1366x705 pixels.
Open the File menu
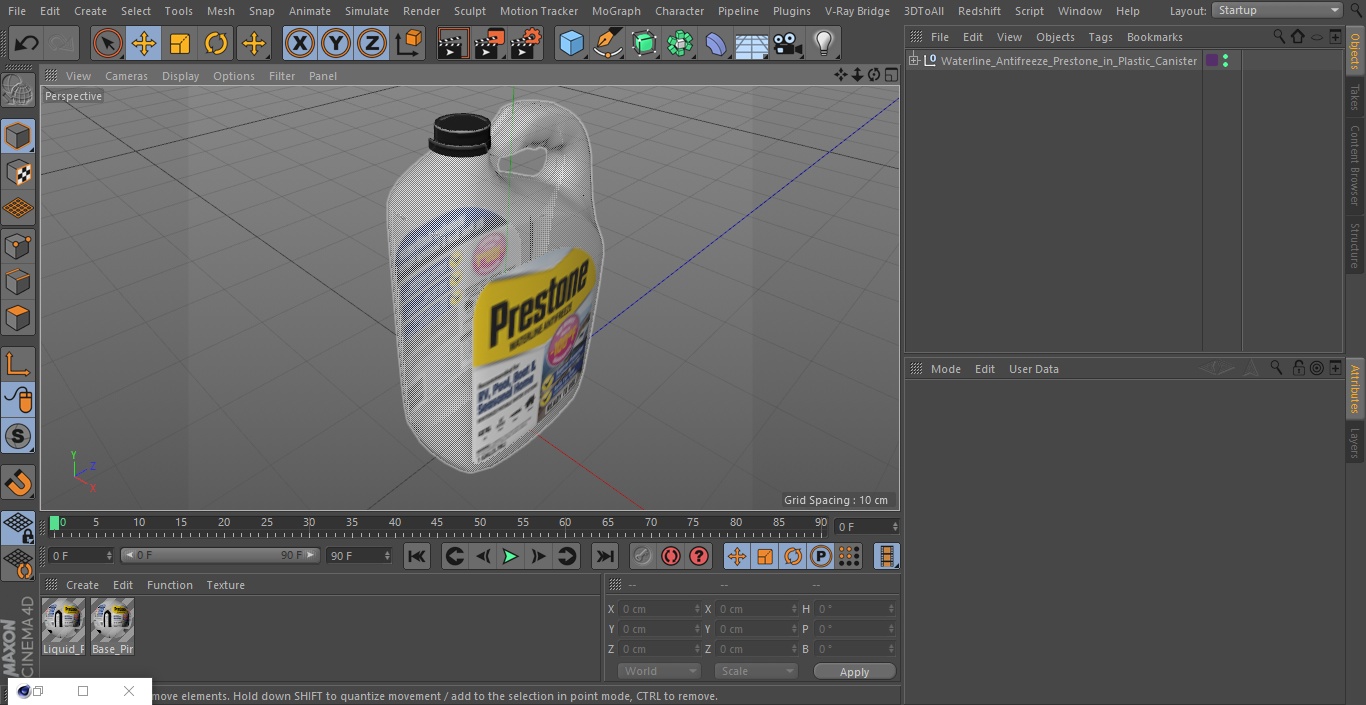point(17,10)
